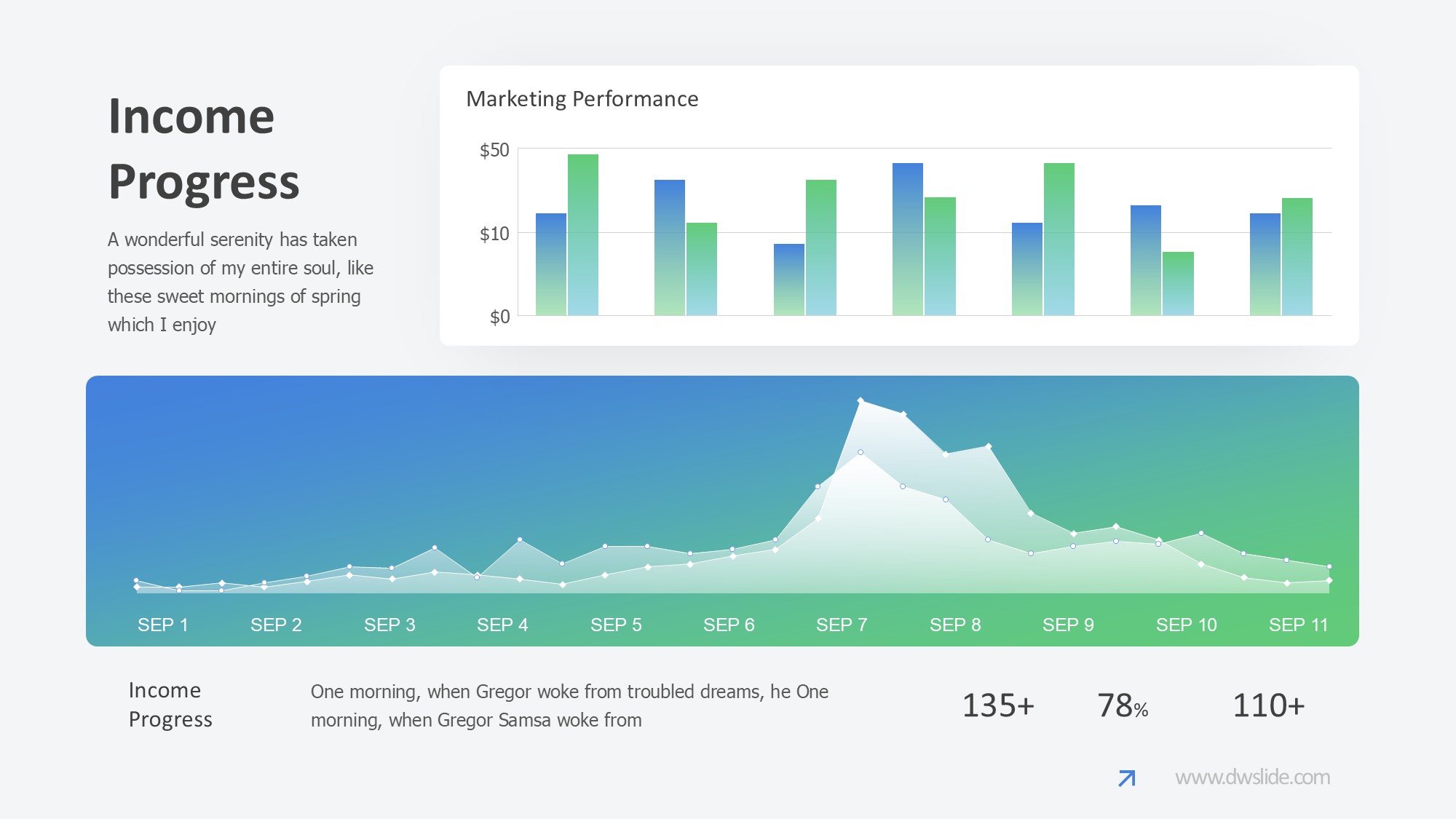The width and height of the screenshot is (1456, 819).
Task: Open the www.dwslide.com link
Action: [x=1252, y=778]
